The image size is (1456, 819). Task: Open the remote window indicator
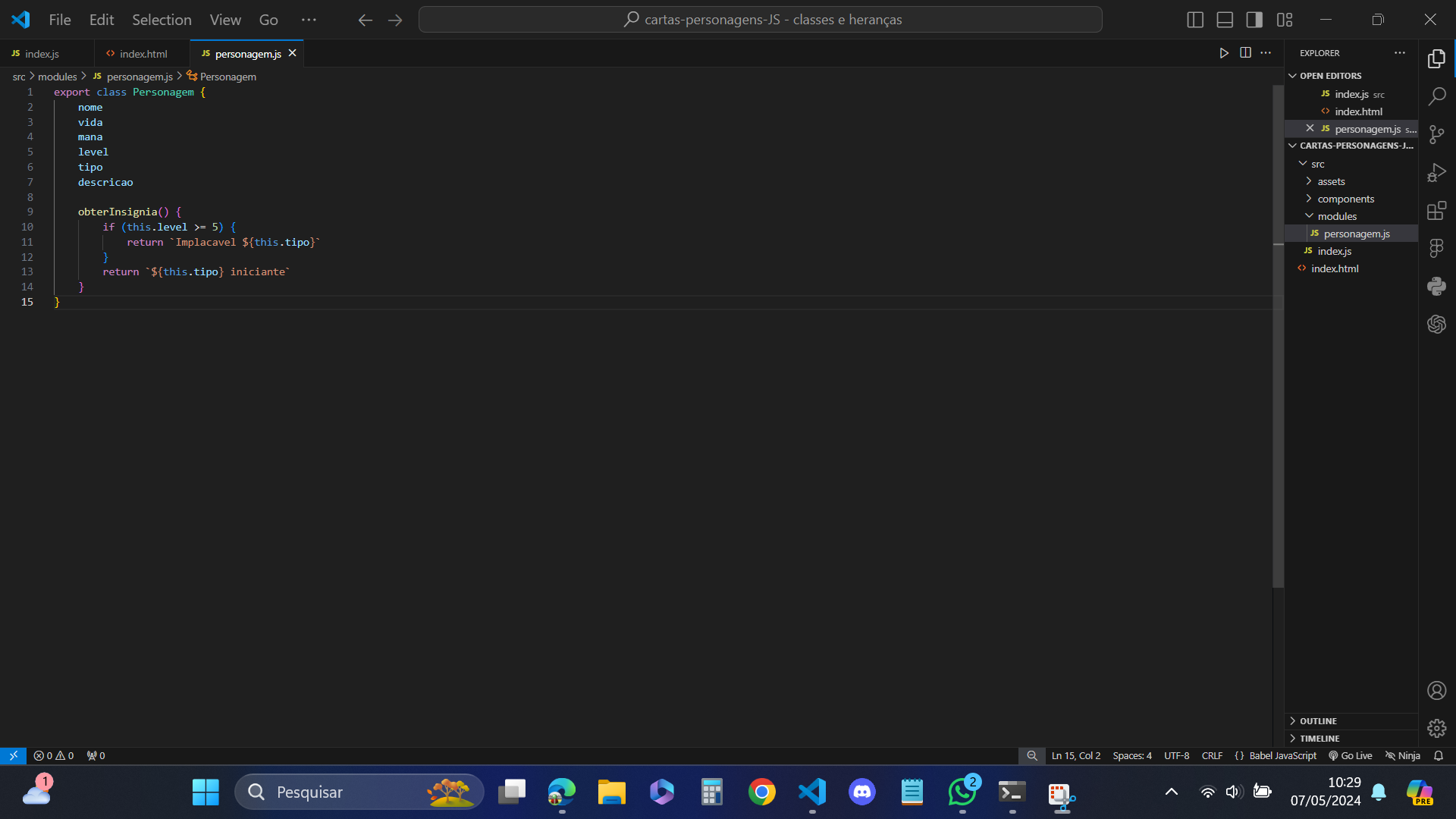[13, 755]
